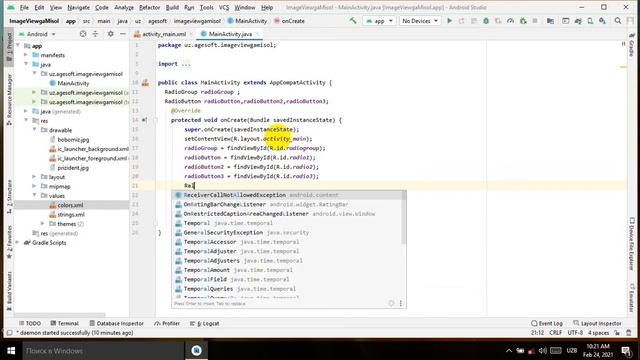Open the Resource Manager side panel

point(9,99)
